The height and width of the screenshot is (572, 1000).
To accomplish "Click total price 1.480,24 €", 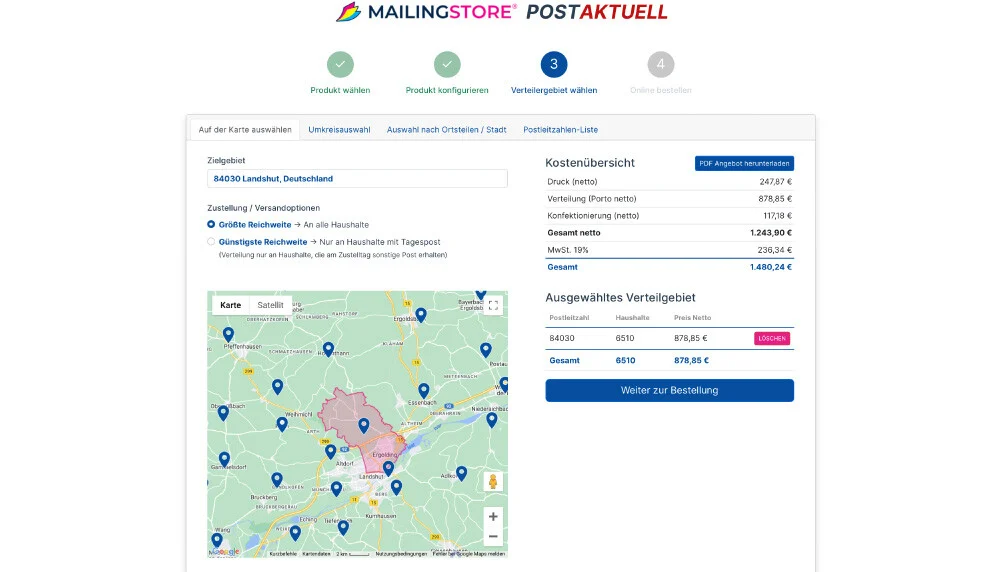I will tap(770, 267).
